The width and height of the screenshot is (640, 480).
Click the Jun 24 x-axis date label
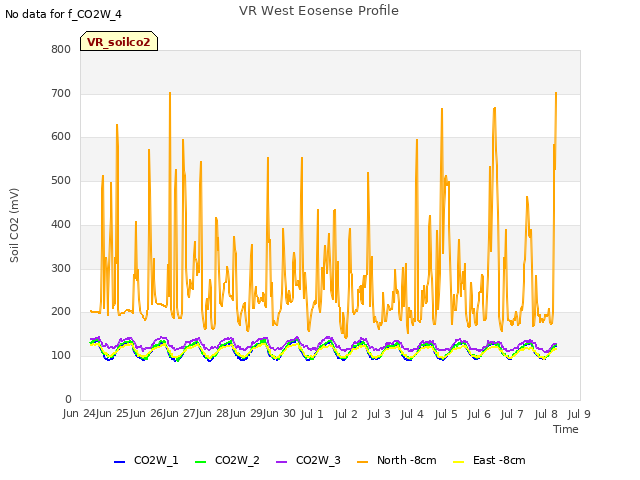click(x=79, y=413)
